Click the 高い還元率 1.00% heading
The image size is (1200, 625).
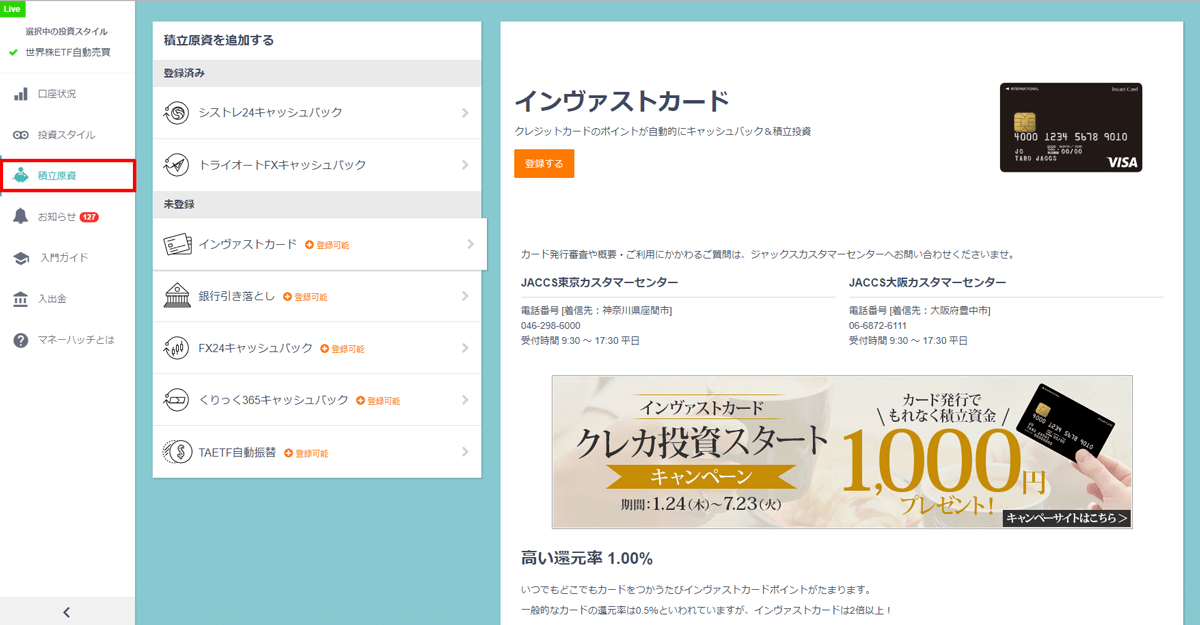(x=587, y=558)
